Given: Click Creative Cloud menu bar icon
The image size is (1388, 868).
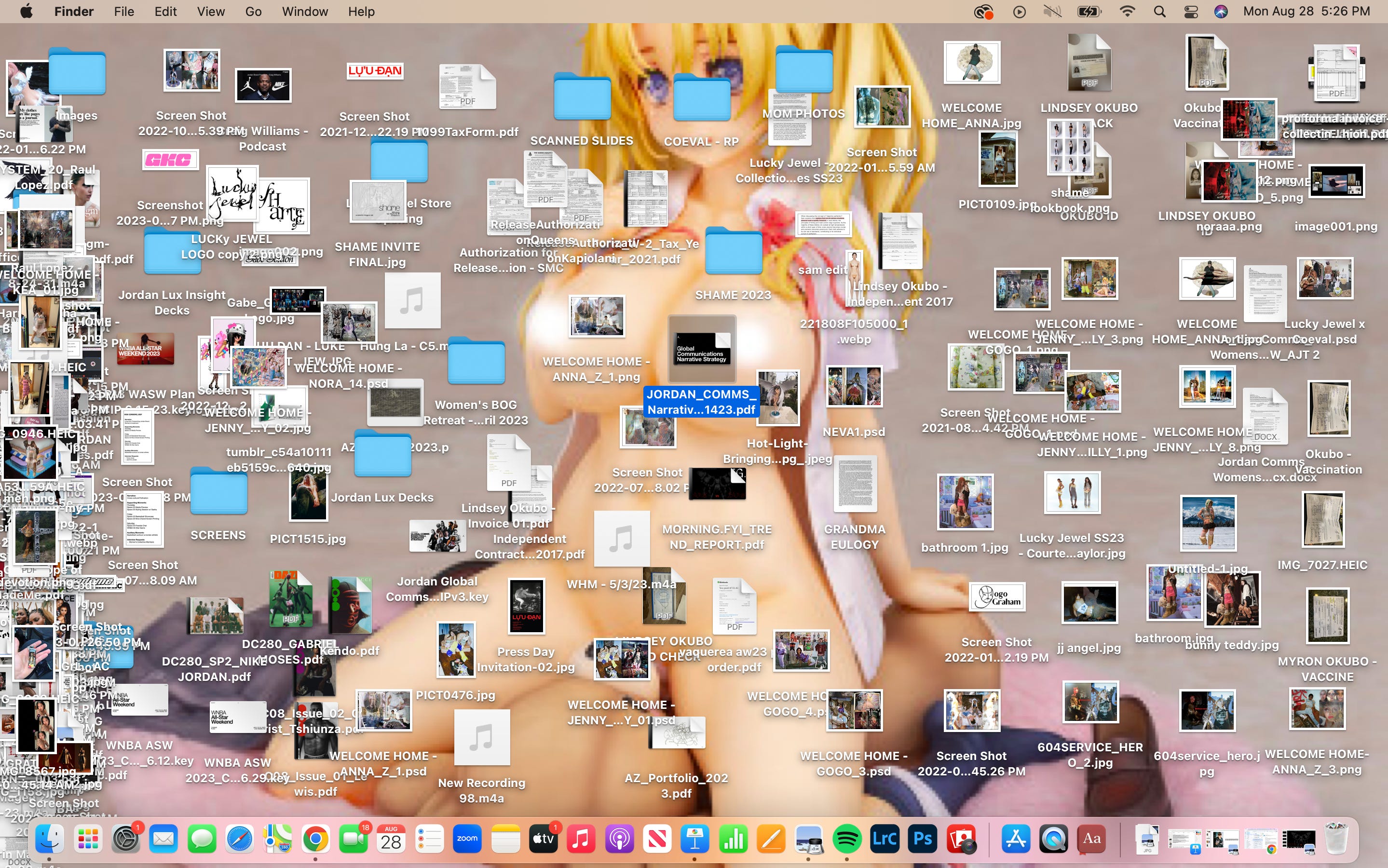Looking at the screenshot, I should [x=983, y=12].
